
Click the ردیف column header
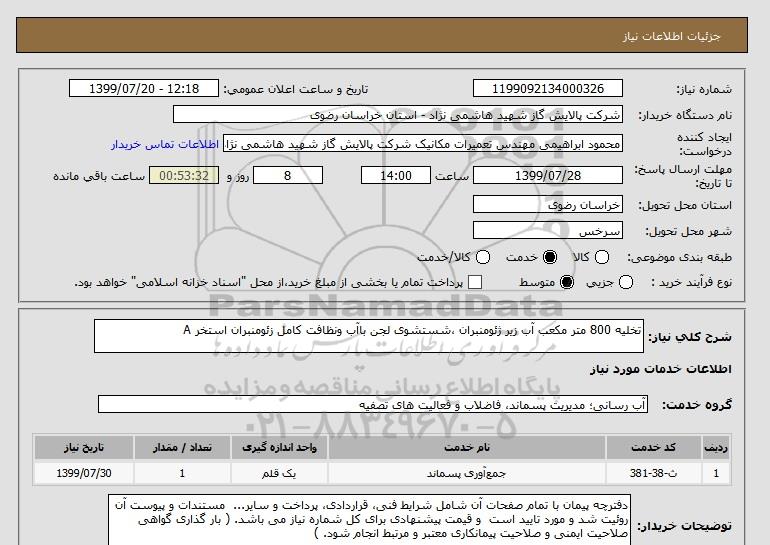[x=715, y=447]
